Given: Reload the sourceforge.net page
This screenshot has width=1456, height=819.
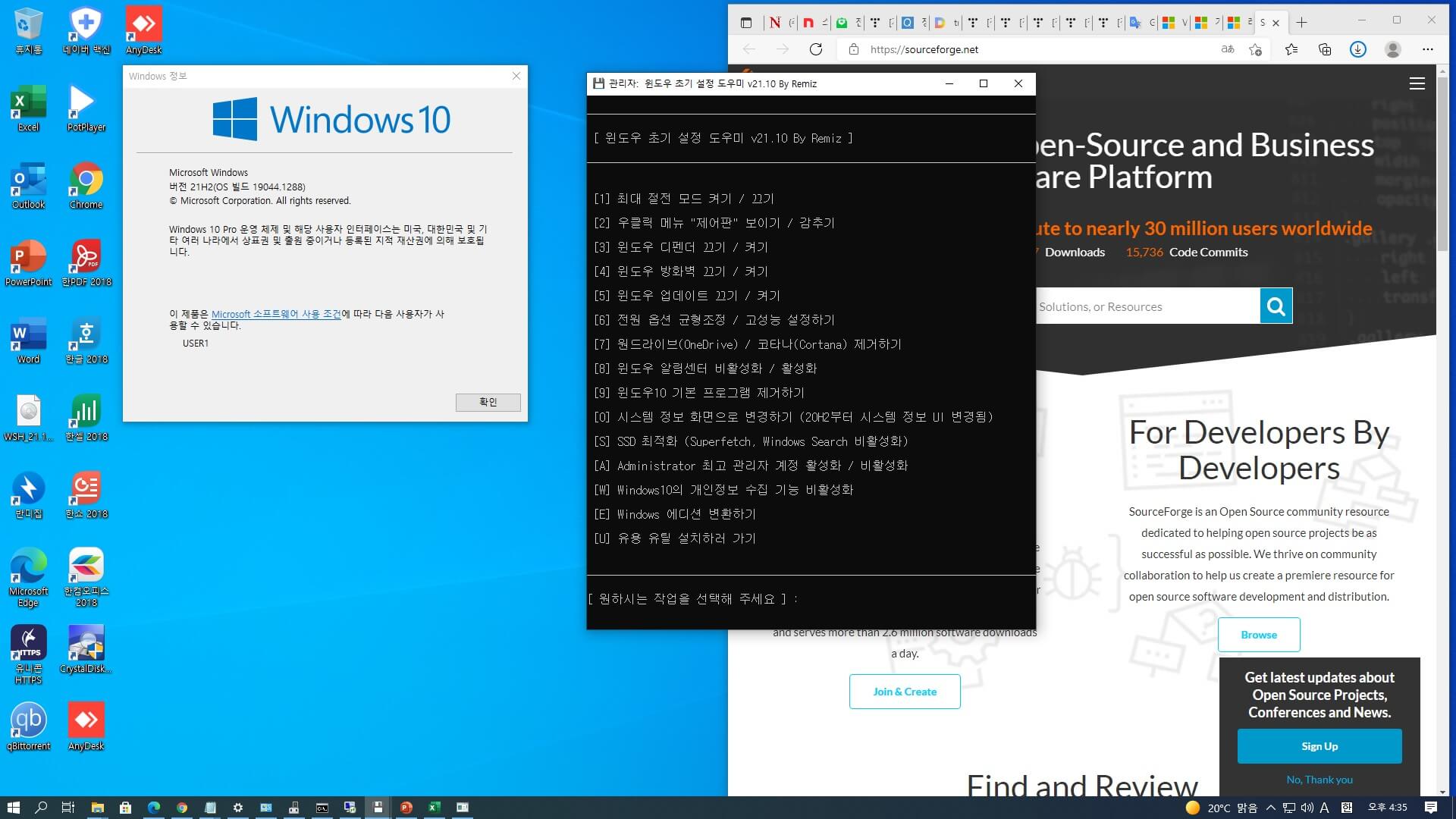Looking at the screenshot, I should tap(816, 49).
